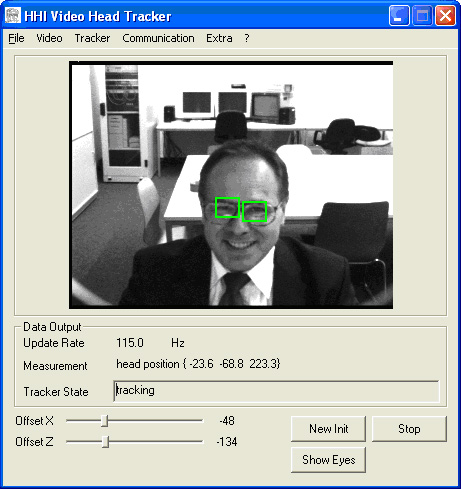Open the Communication menu
The image size is (461, 489).
[x=158, y=38]
